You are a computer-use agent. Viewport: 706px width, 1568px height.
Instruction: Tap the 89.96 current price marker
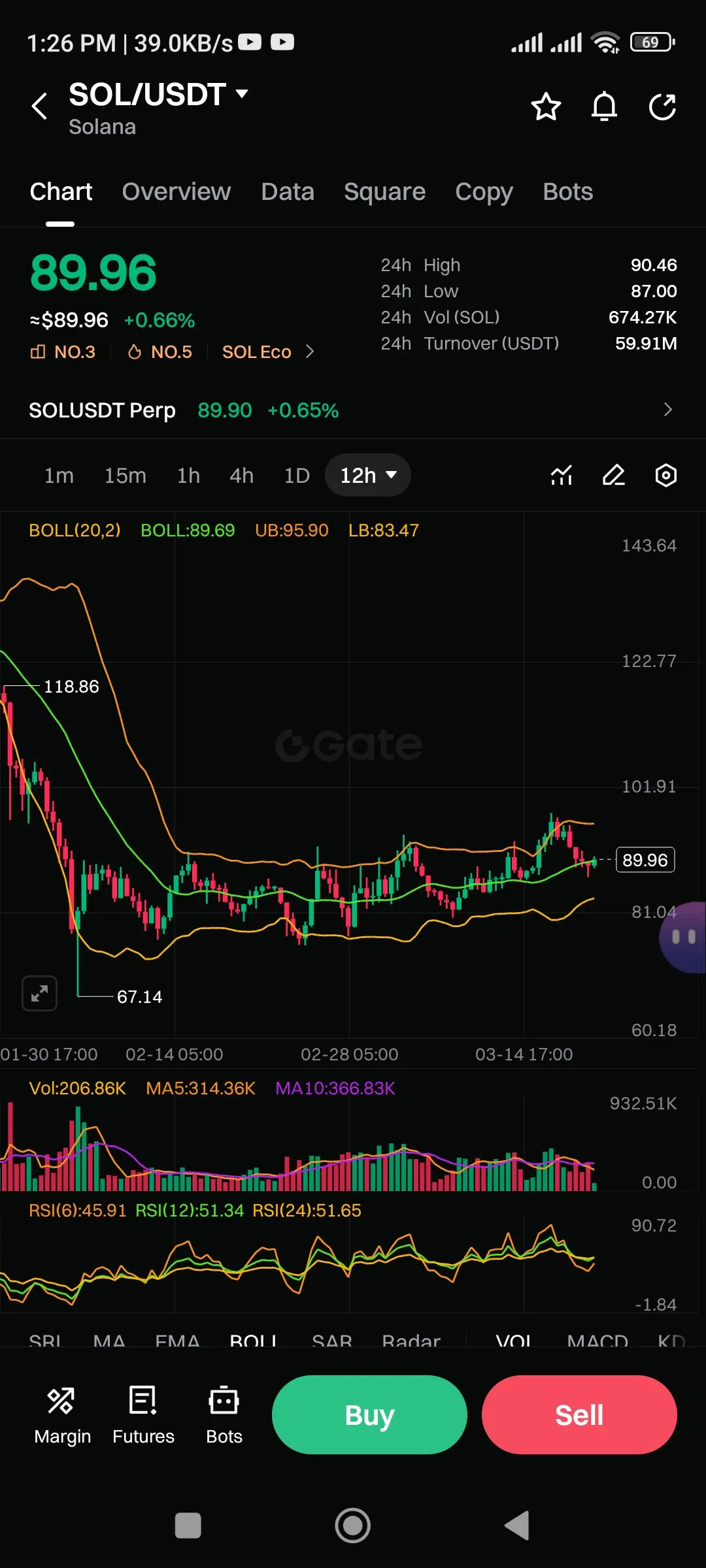(645, 860)
